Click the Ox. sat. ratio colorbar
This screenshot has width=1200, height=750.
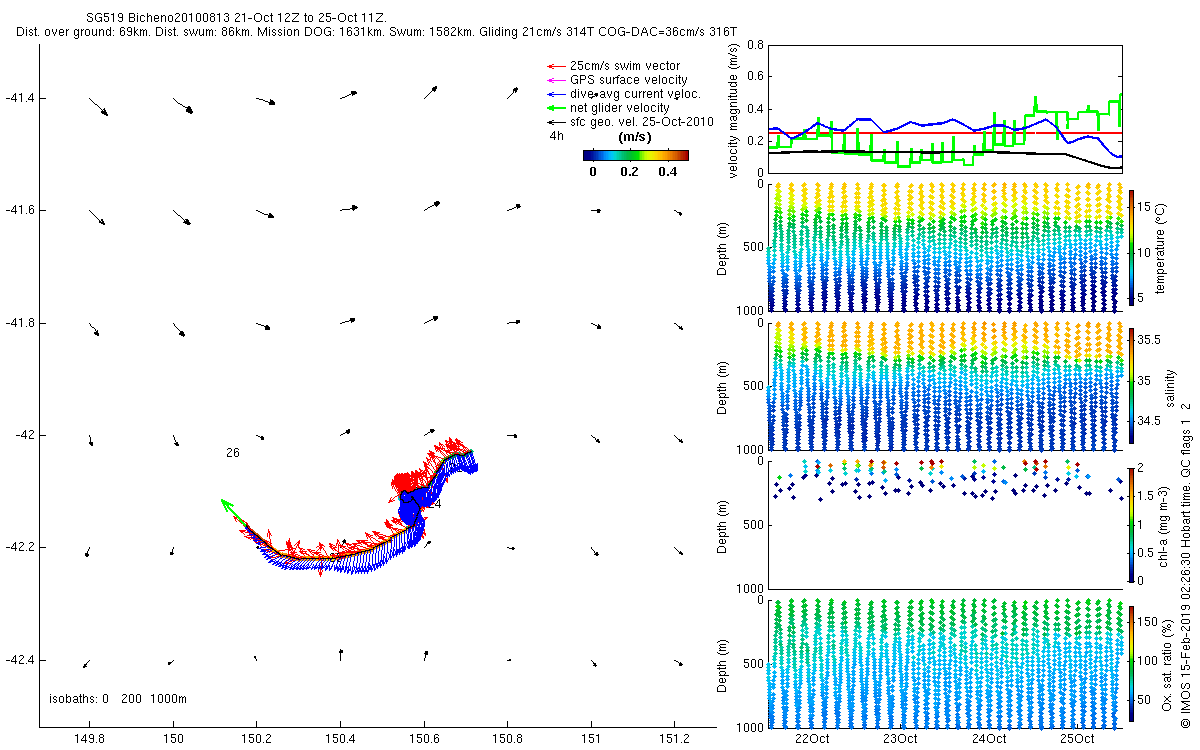coord(1133,662)
